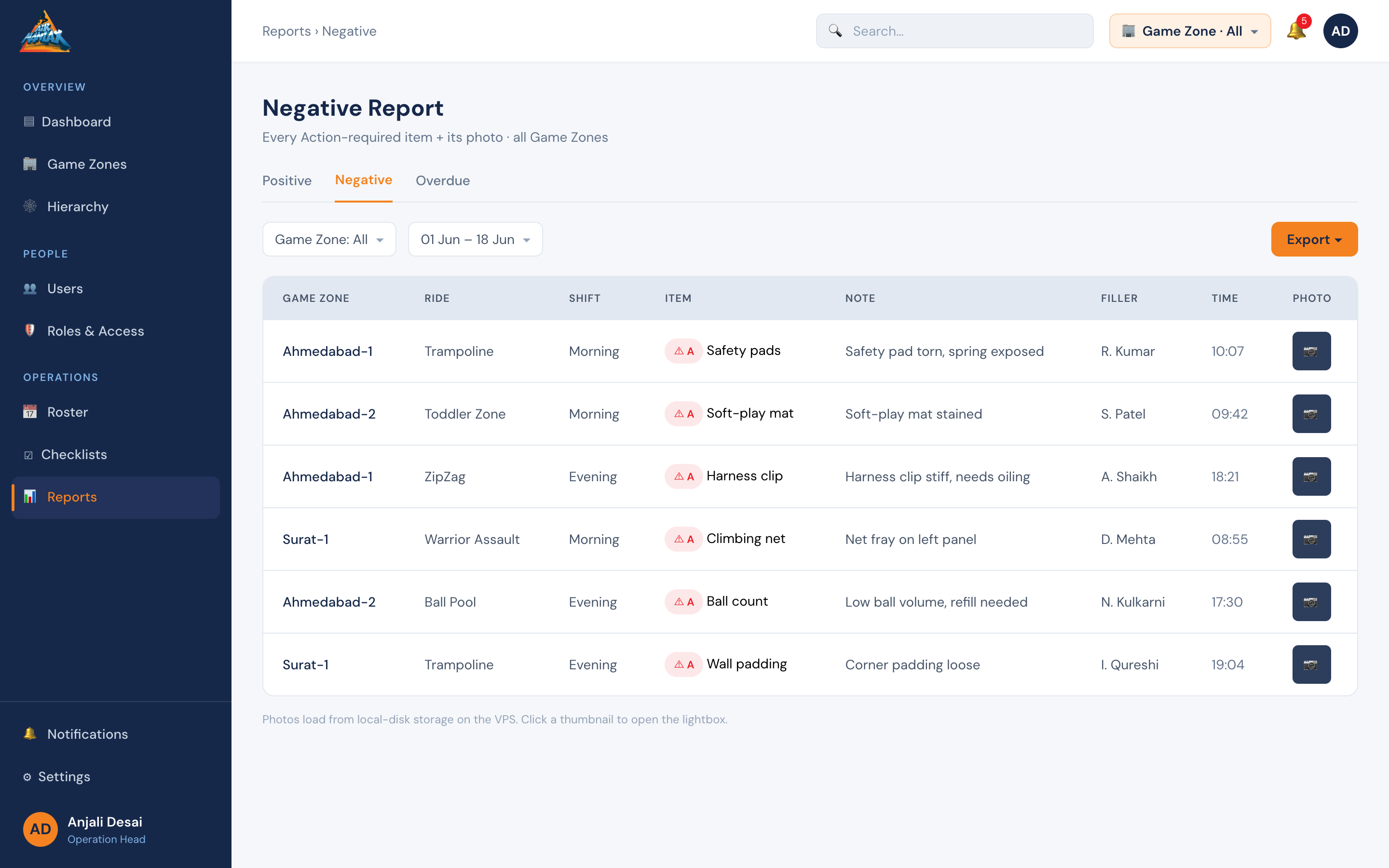Click the action-required badge for Ball count

click(x=683, y=602)
